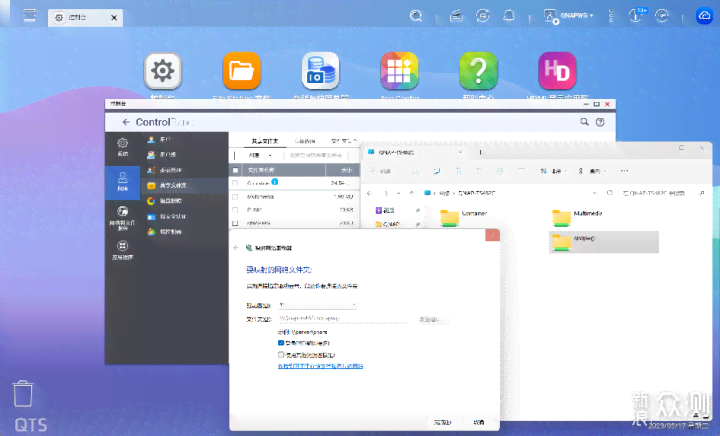Viewport: 720px width, 436px height.
Task: Switch to the Advanced Permissions tab
Action: click(x=305, y=141)
